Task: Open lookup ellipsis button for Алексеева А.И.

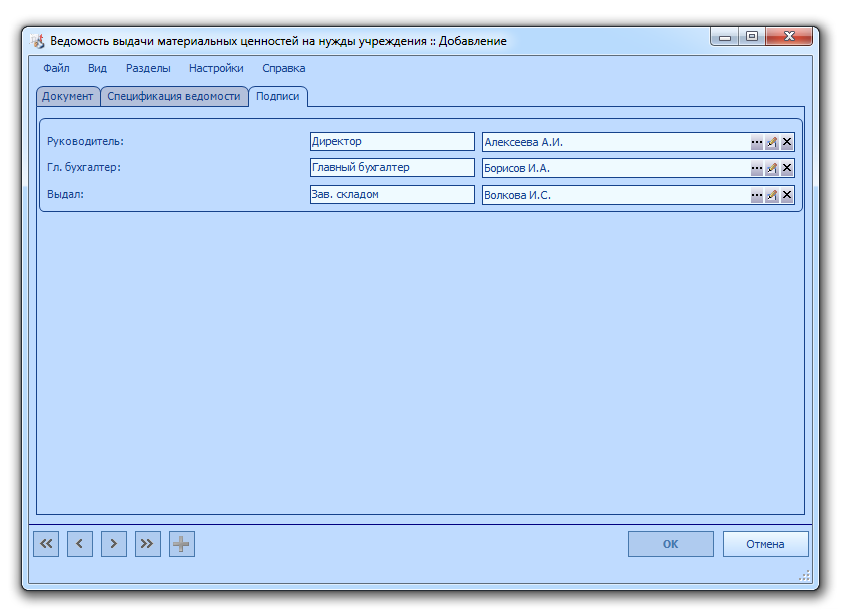Action: 757,142
